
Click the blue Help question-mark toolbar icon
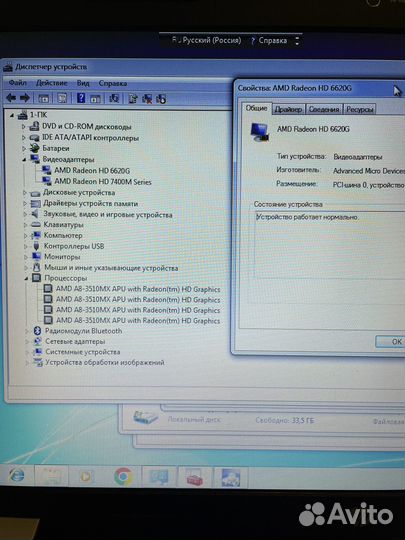pos(81,98)
